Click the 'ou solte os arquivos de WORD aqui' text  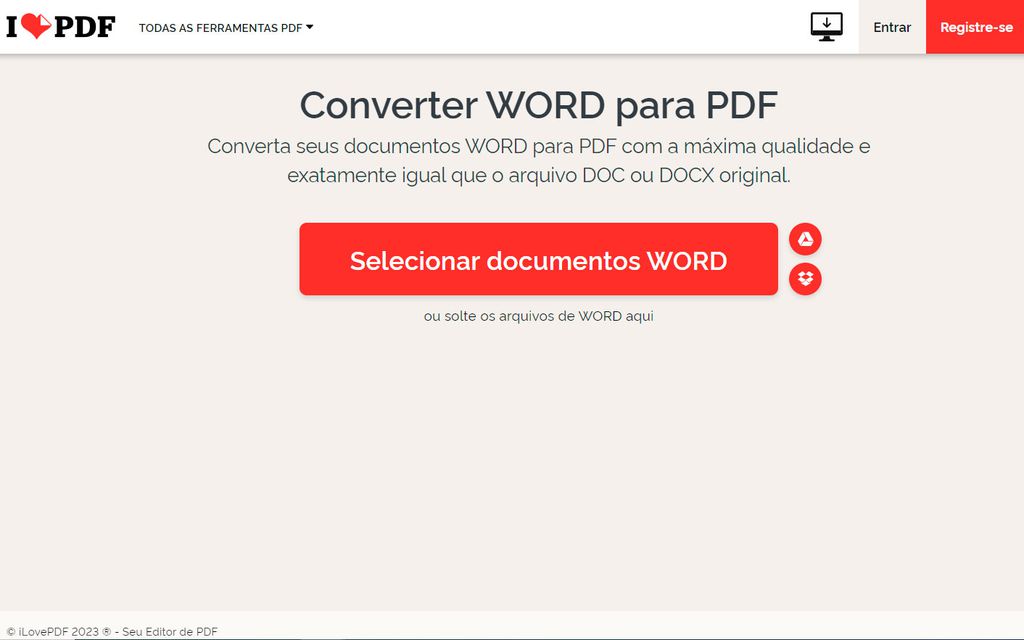point(538,316)
